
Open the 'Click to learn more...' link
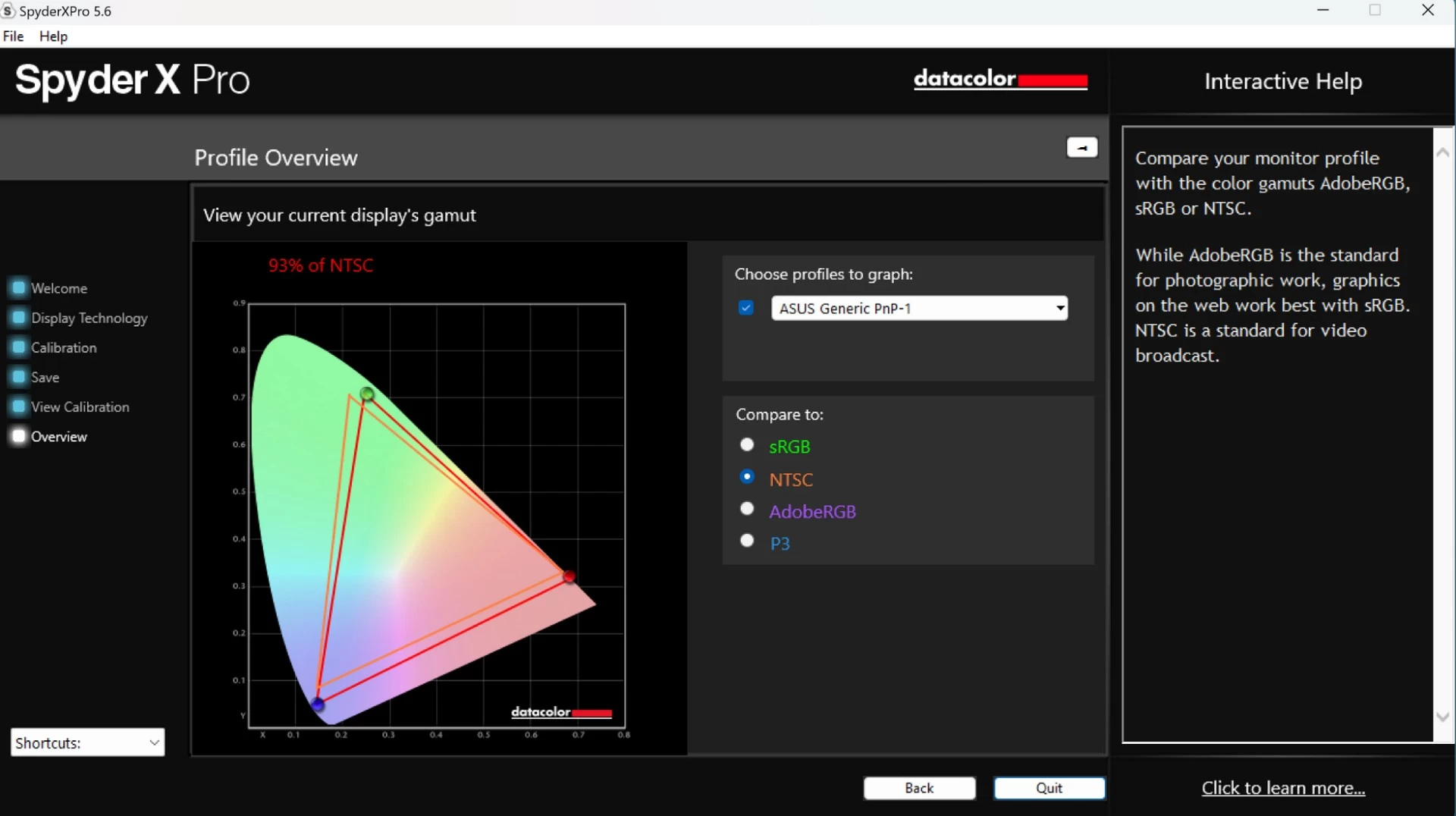1283,788
